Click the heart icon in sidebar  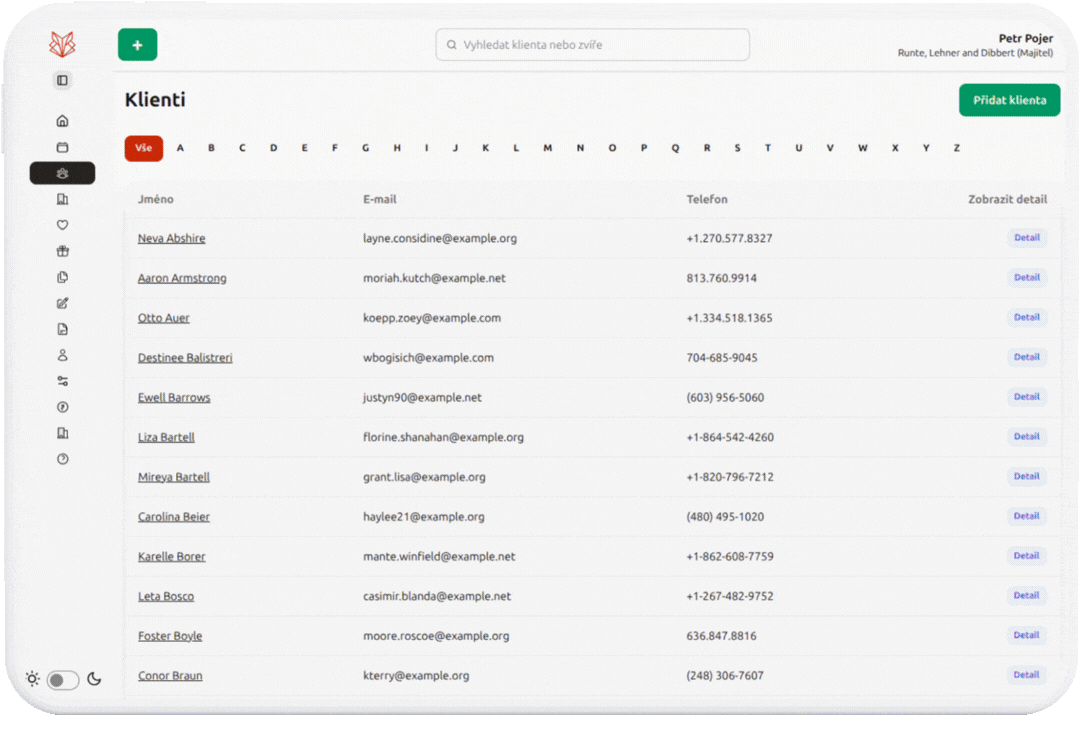[x=62, y=225]
